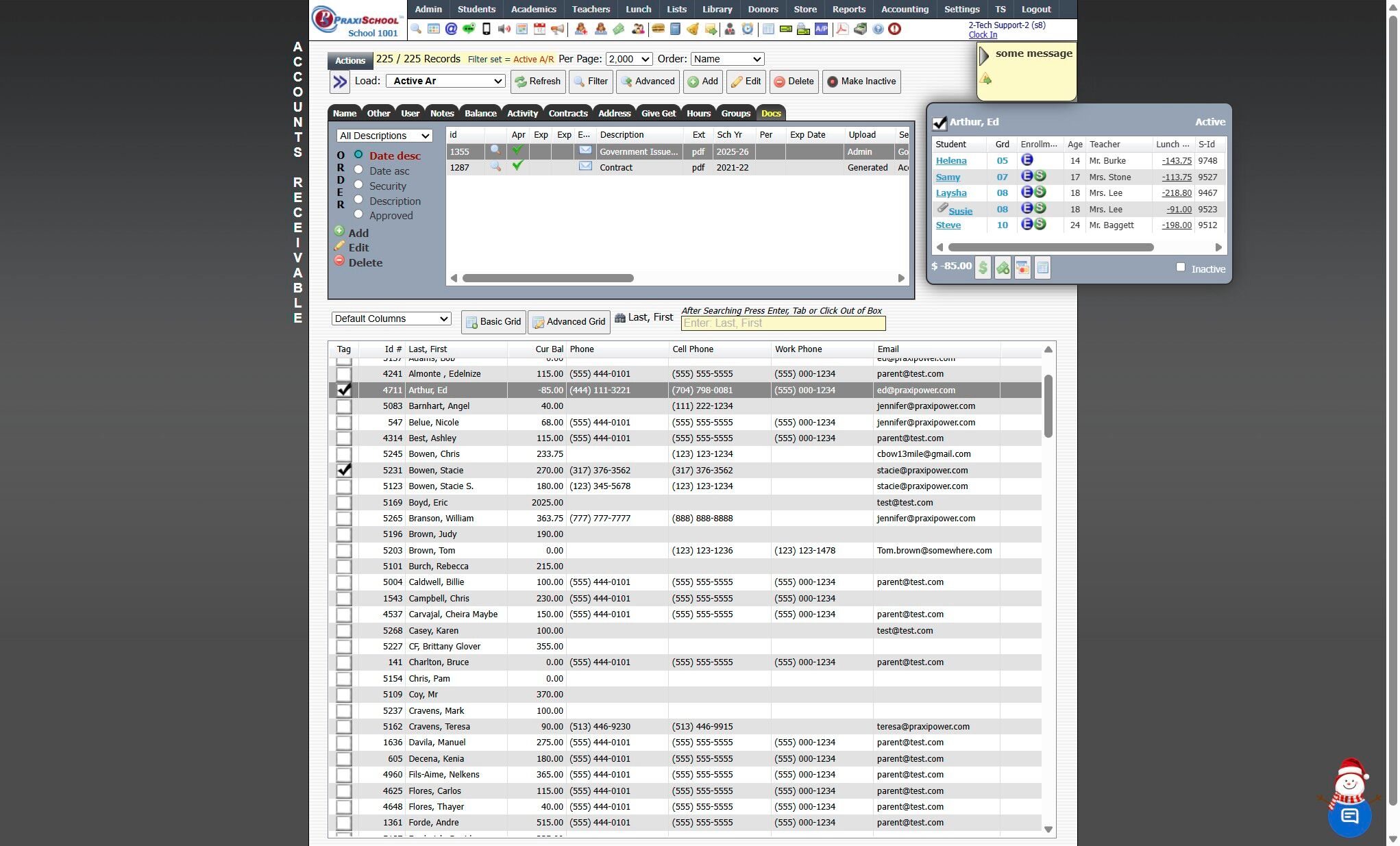Click magnifier icon on document row 1355

pyautogui.click(x=495, y=151)
